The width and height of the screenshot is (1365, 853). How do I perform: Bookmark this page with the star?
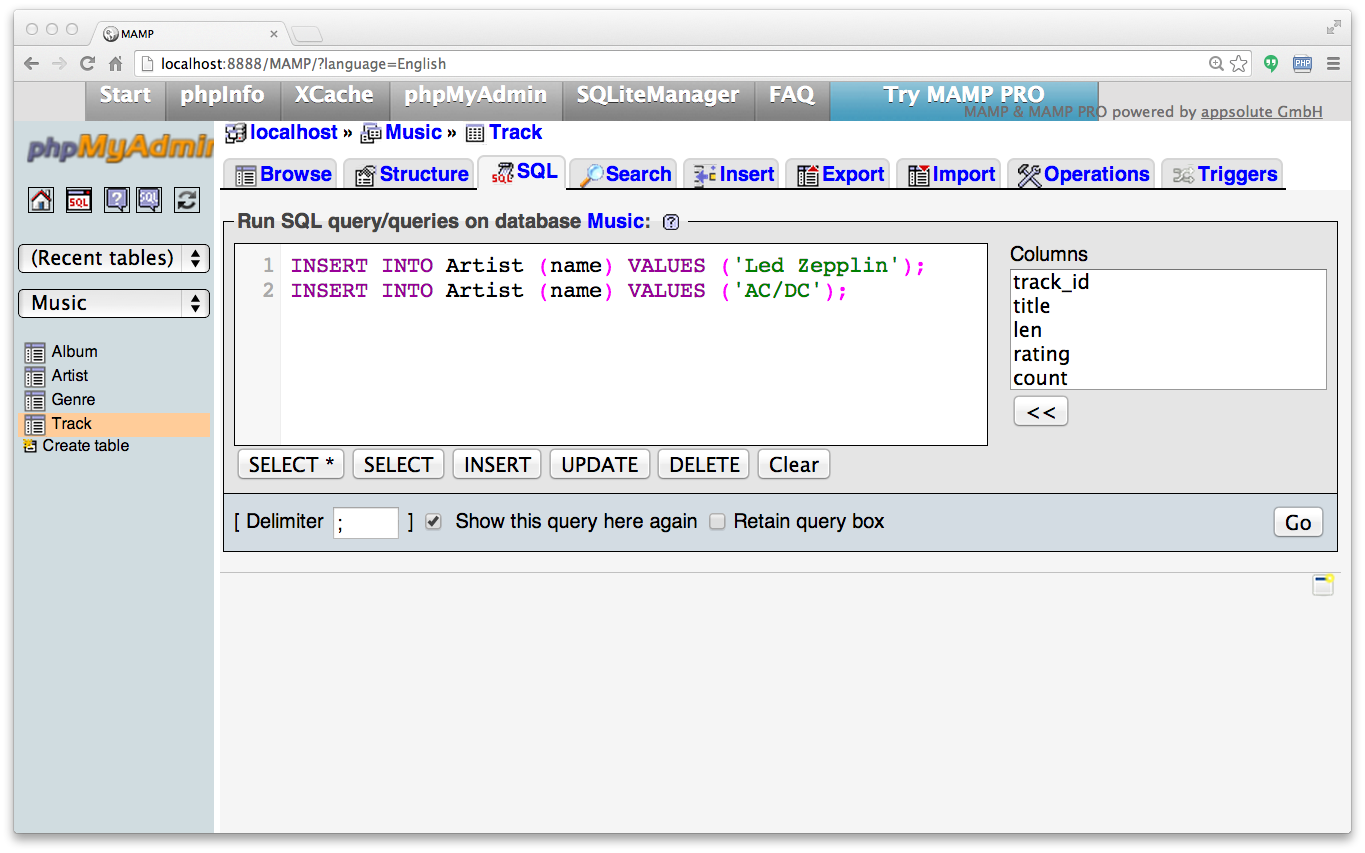[1239, 63]
